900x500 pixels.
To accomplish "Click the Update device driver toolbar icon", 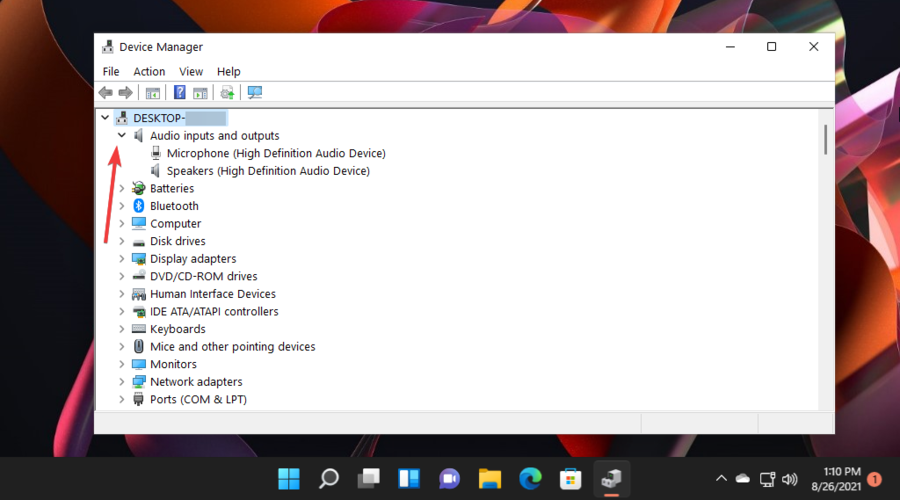I will point(227,92).
